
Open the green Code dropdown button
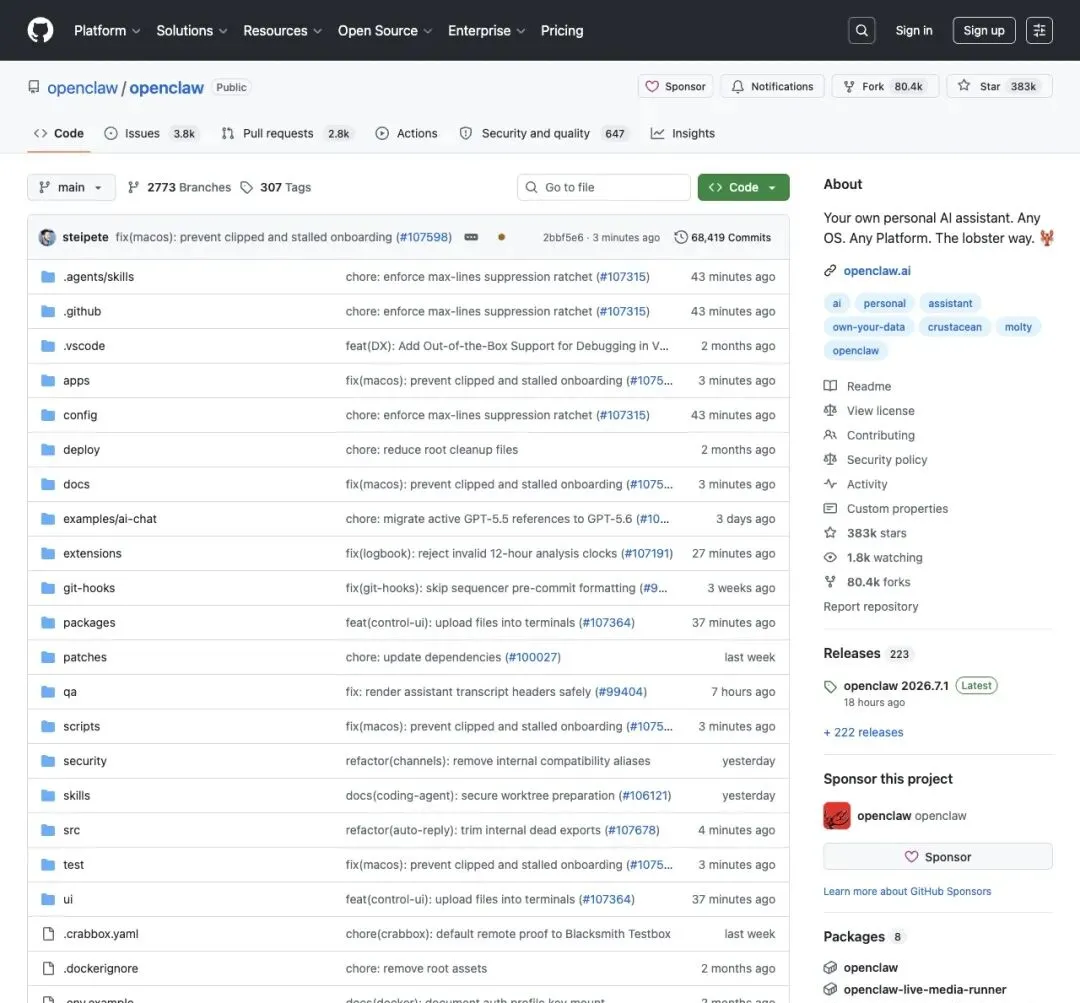click(x=743, y=187)
